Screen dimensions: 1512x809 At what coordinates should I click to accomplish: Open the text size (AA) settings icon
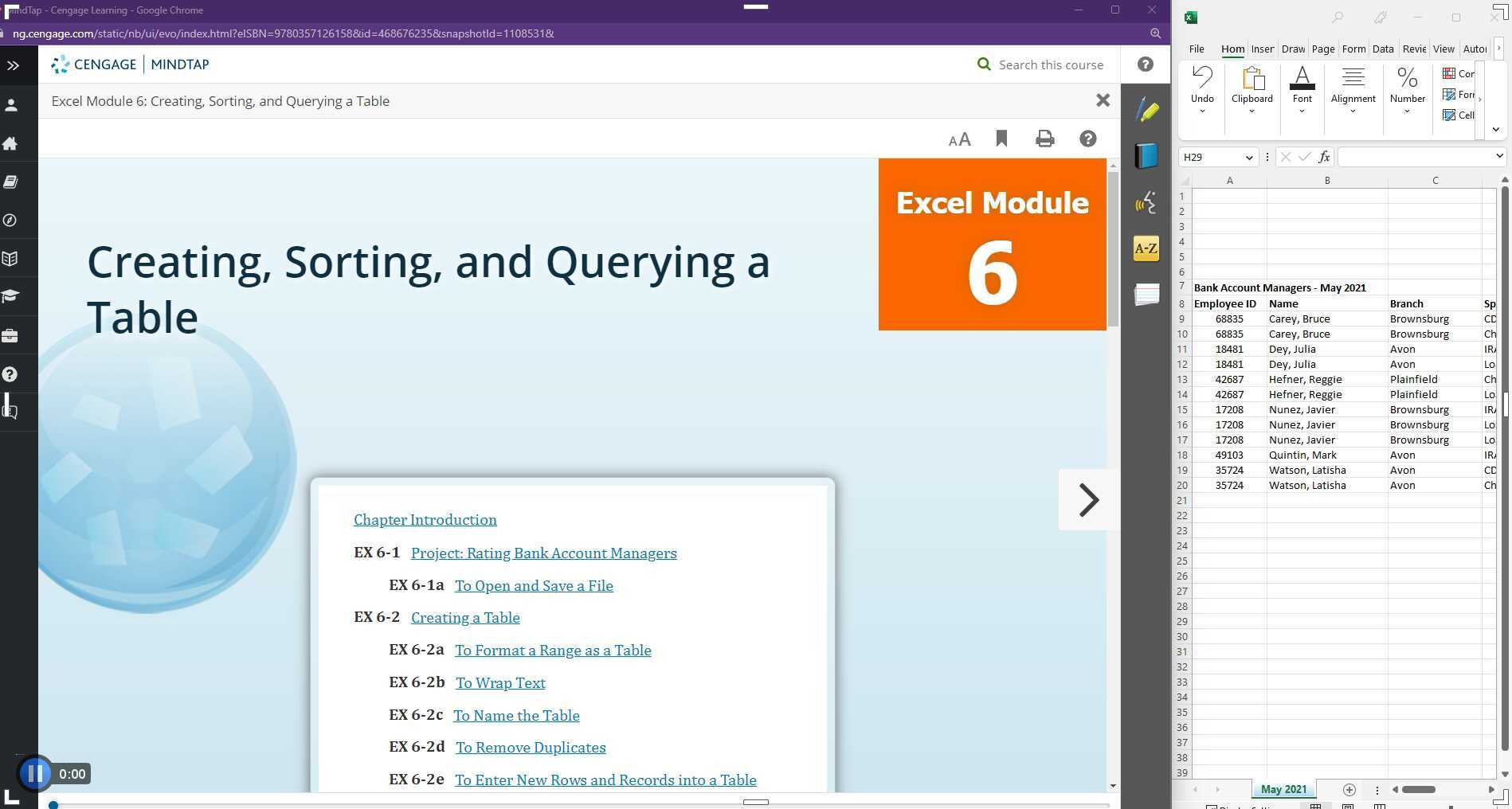958,139
